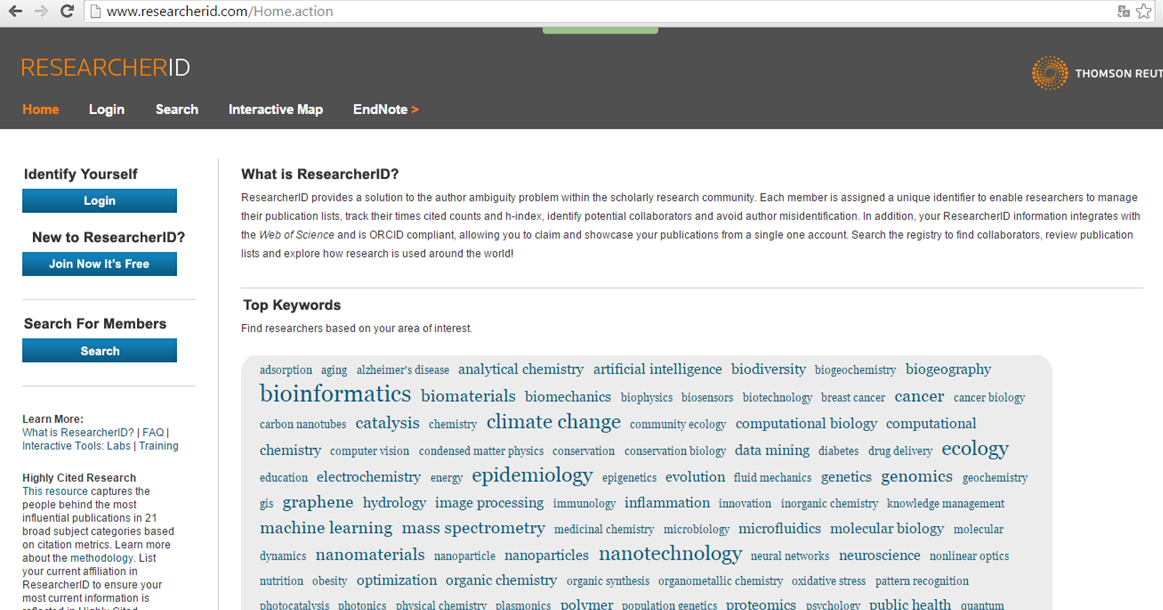
Task: Select the oxidative stress keyword
Action: (x=828, y=581)
